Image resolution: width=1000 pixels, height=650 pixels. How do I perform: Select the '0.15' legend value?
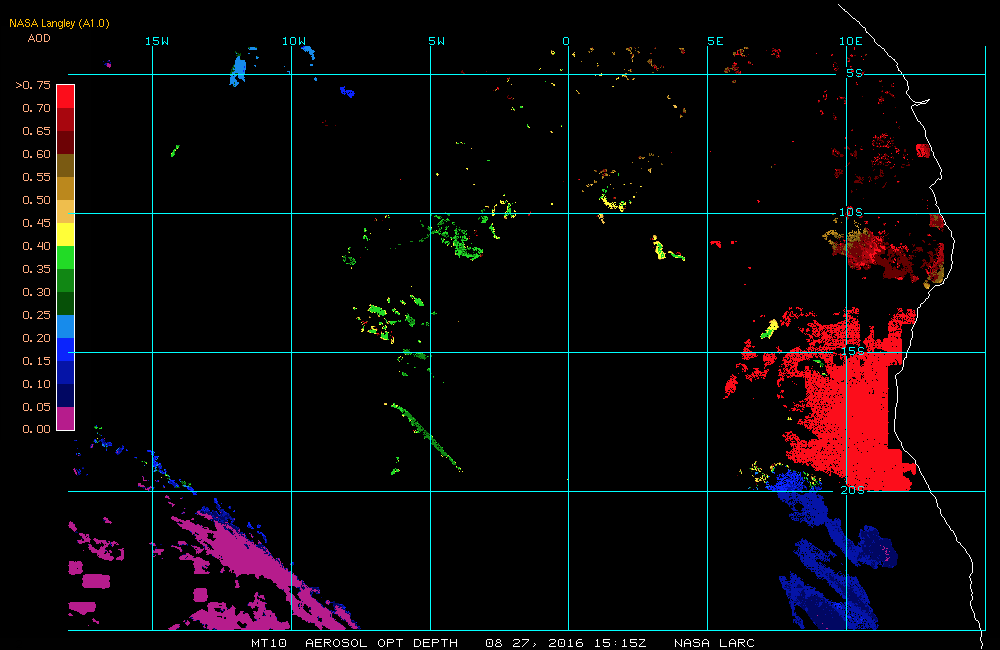click(36, 360)
